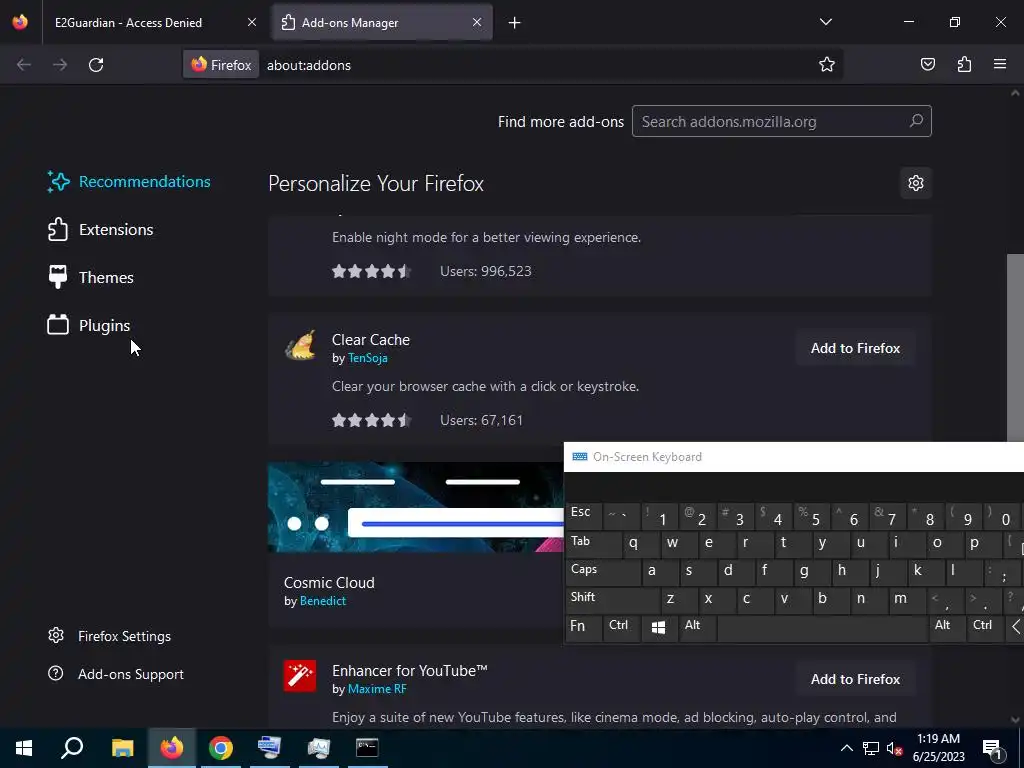Open muted volume tray icon
This screenshot has width=1024, height=768.
894,748
